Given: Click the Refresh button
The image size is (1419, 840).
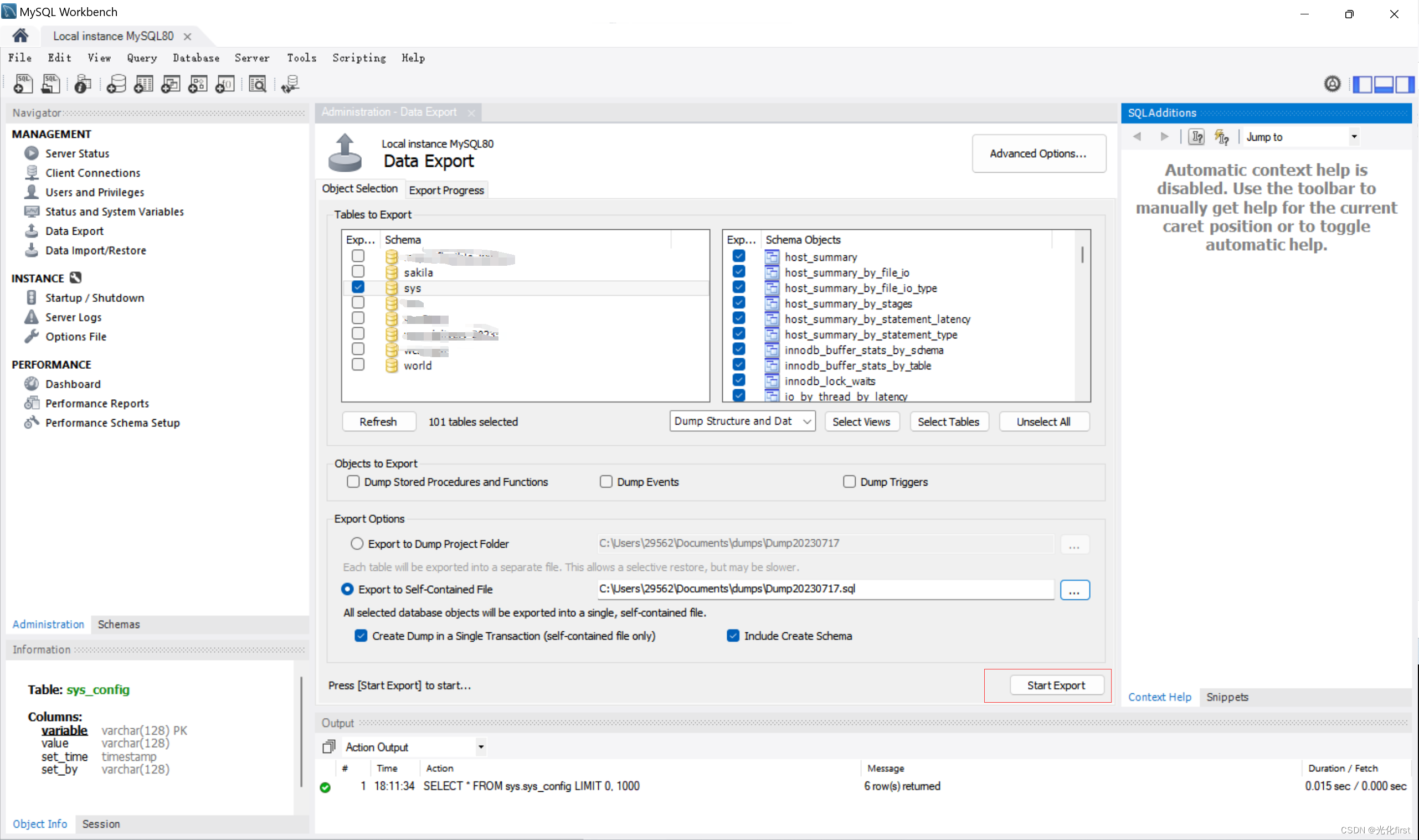Looking at the screenshot, I should tap(378, 421).
